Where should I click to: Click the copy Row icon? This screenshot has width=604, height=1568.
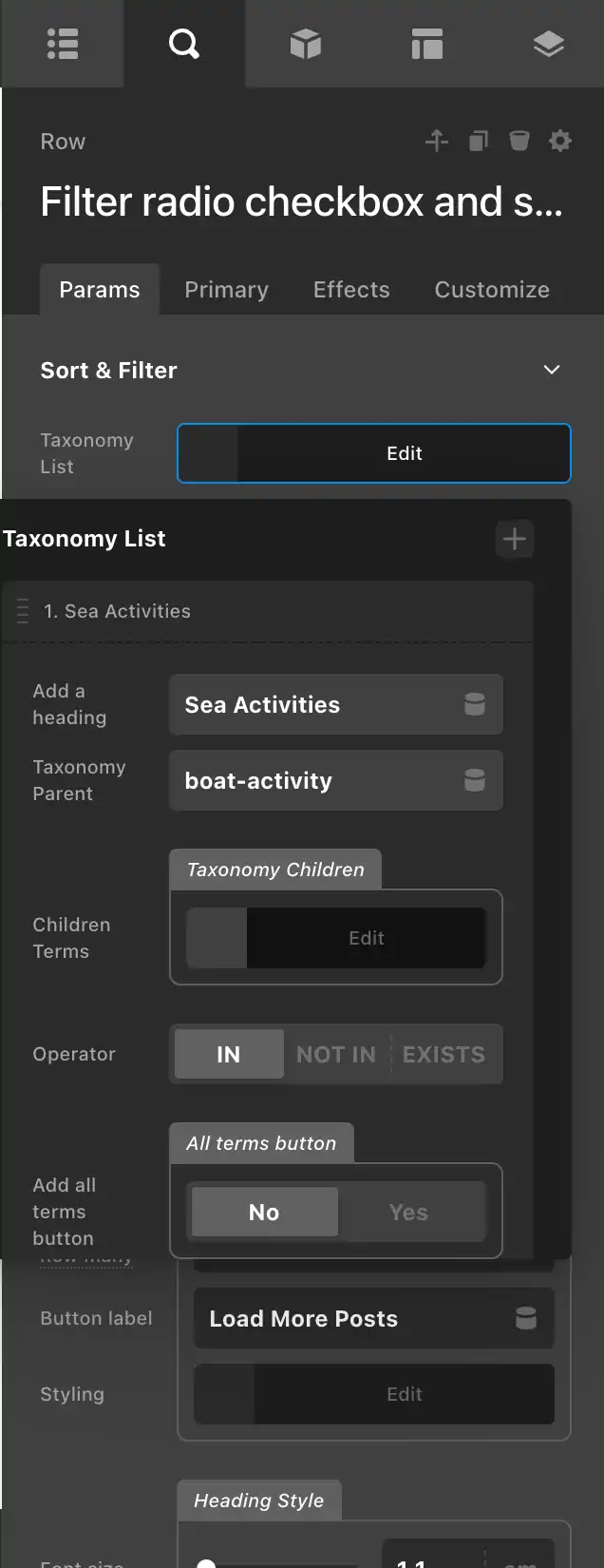pyautogui.click(x=478, y=142)
